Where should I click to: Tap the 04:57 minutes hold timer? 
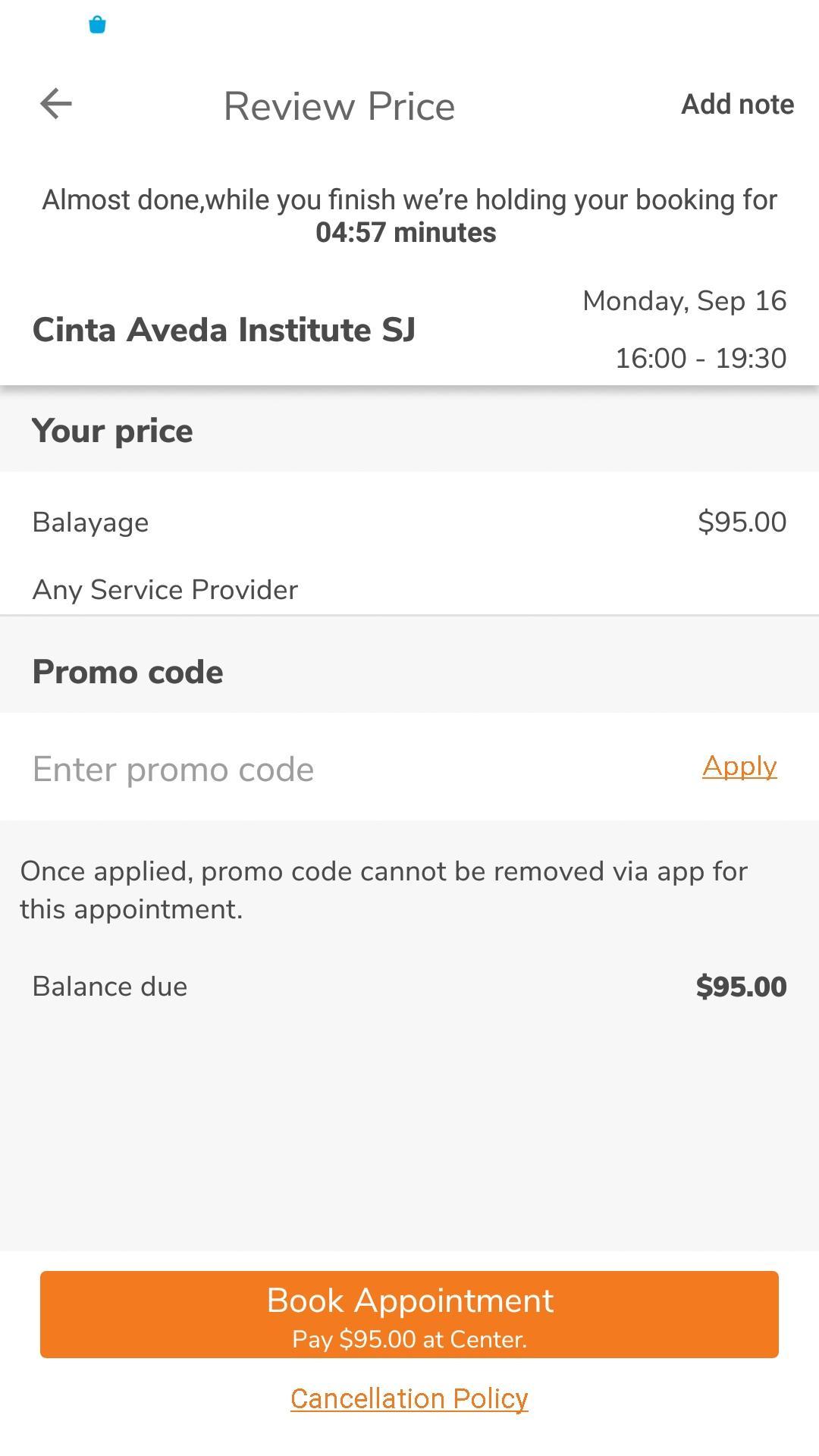click(x=406, y=233)
